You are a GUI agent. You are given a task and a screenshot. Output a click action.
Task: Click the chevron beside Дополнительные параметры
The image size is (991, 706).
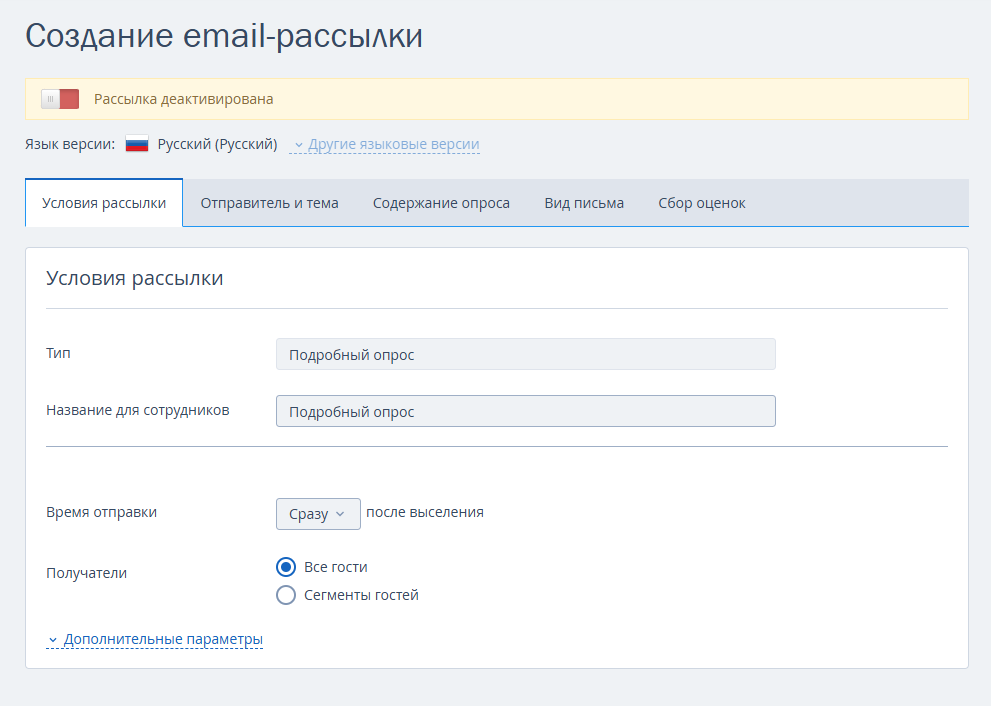pos(53,639)
